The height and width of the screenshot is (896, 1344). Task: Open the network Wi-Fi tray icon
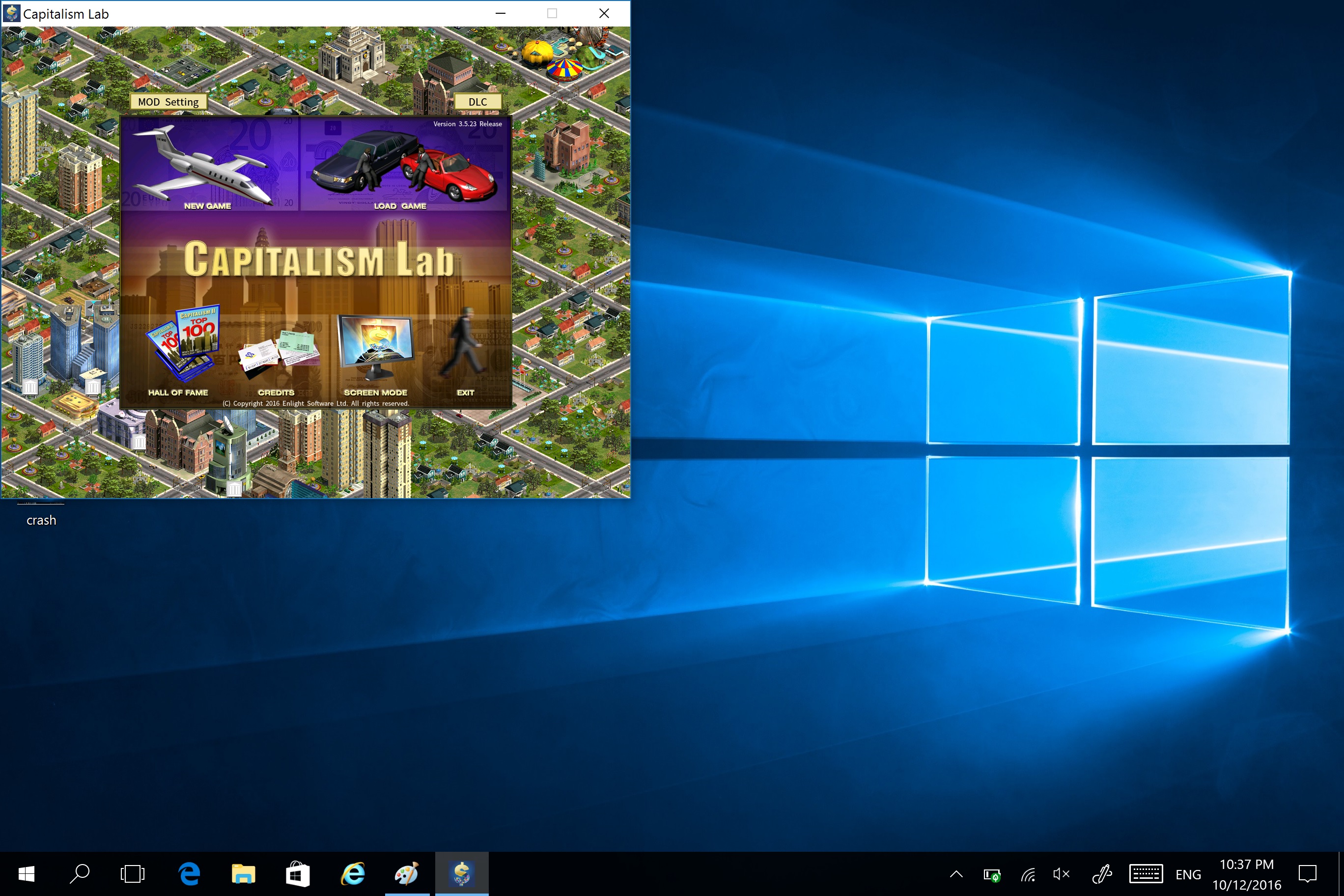point(1028,874)
